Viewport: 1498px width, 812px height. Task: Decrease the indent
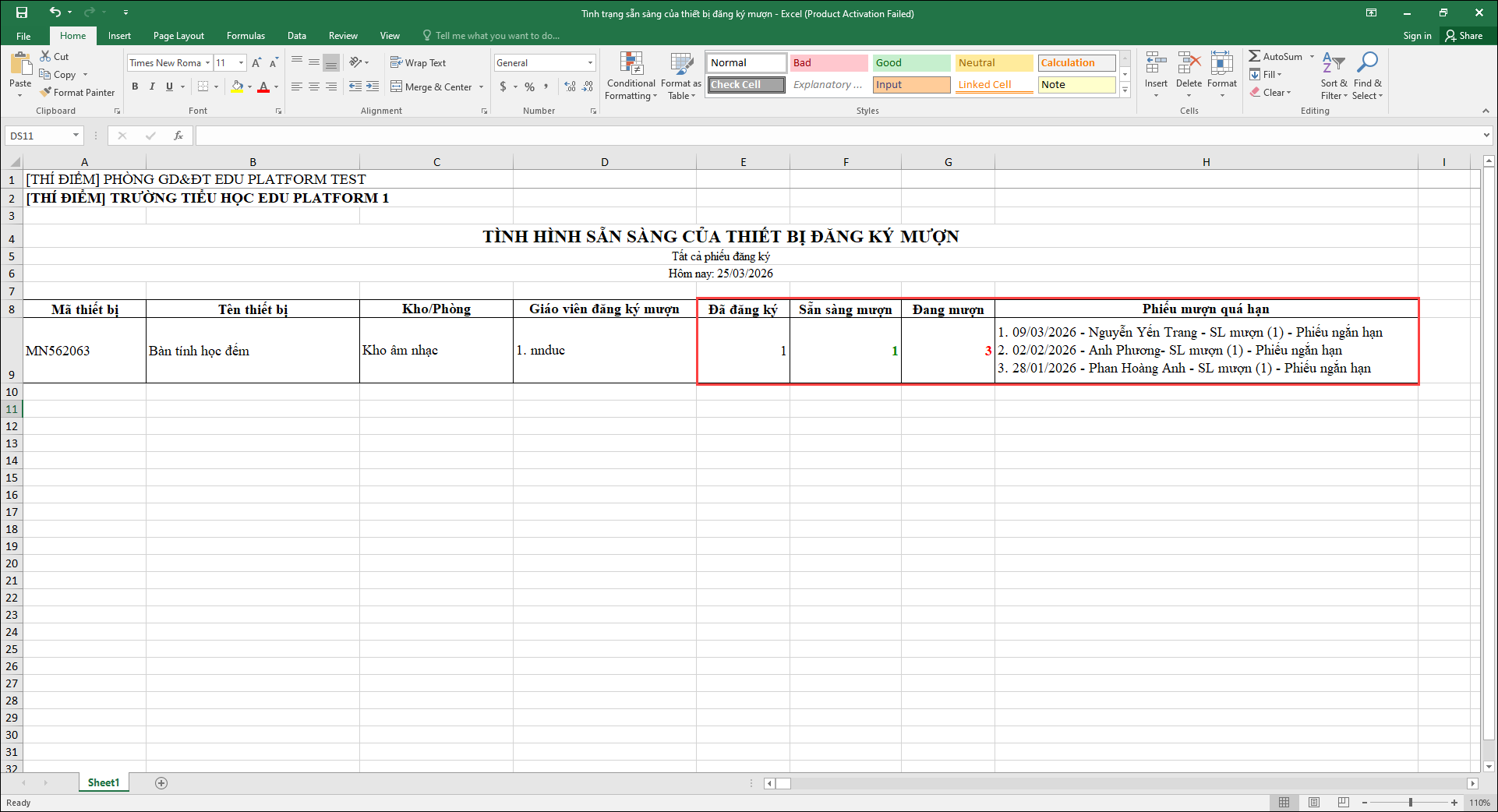point(355,86)
